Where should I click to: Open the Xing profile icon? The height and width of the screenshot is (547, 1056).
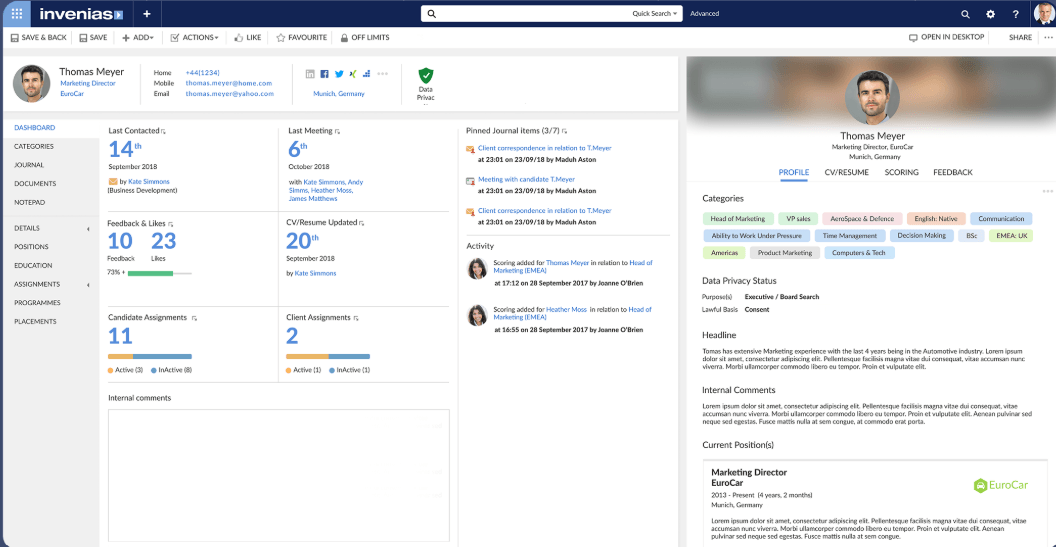click(x=353, y=73)
